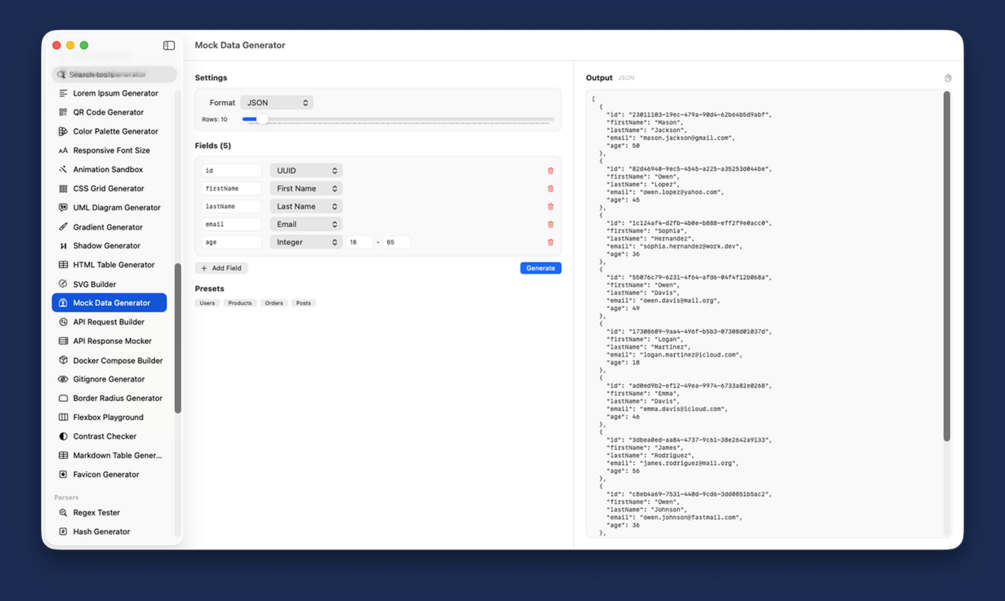The height and width of the screenshot is (601, 1005).
Task: Click the Flexbox Playground icon
Action: (63, 417)
